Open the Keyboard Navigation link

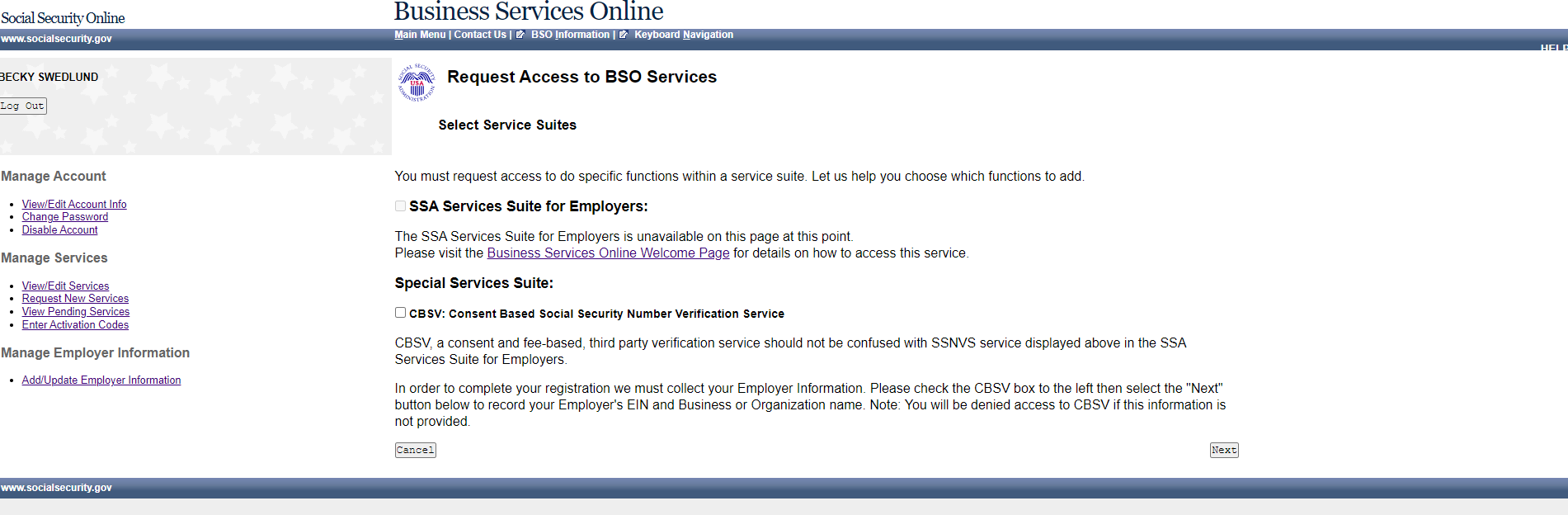tap(684, 35)
